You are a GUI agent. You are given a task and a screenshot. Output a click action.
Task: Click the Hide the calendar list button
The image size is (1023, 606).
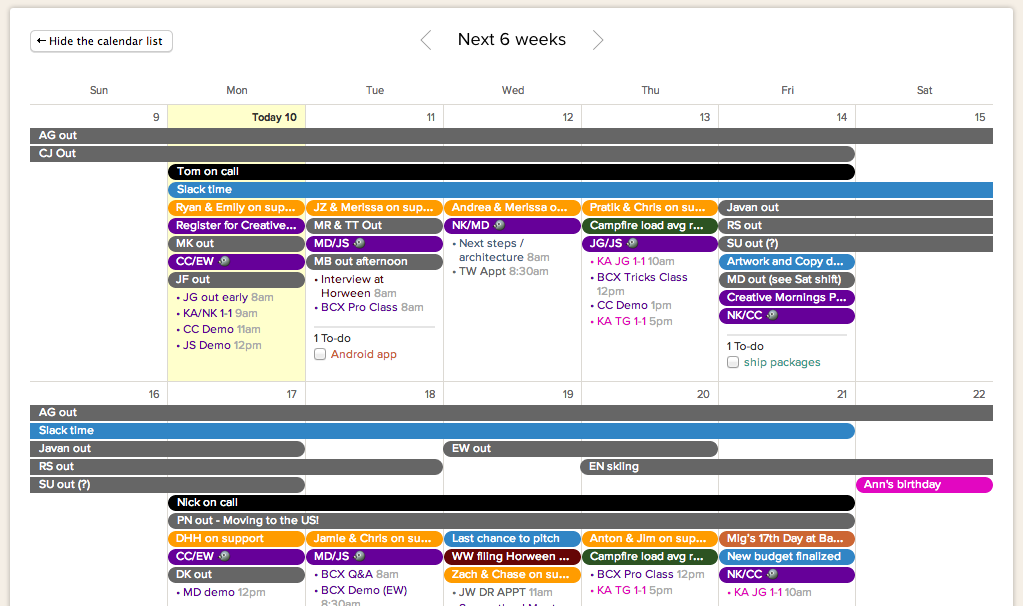coord(100,41)
